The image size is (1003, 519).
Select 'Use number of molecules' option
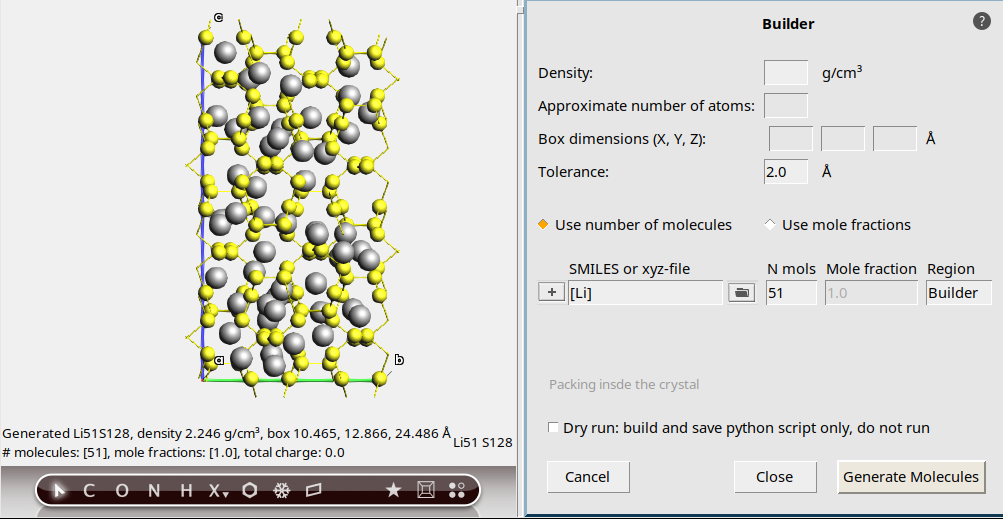pos(544,225)
